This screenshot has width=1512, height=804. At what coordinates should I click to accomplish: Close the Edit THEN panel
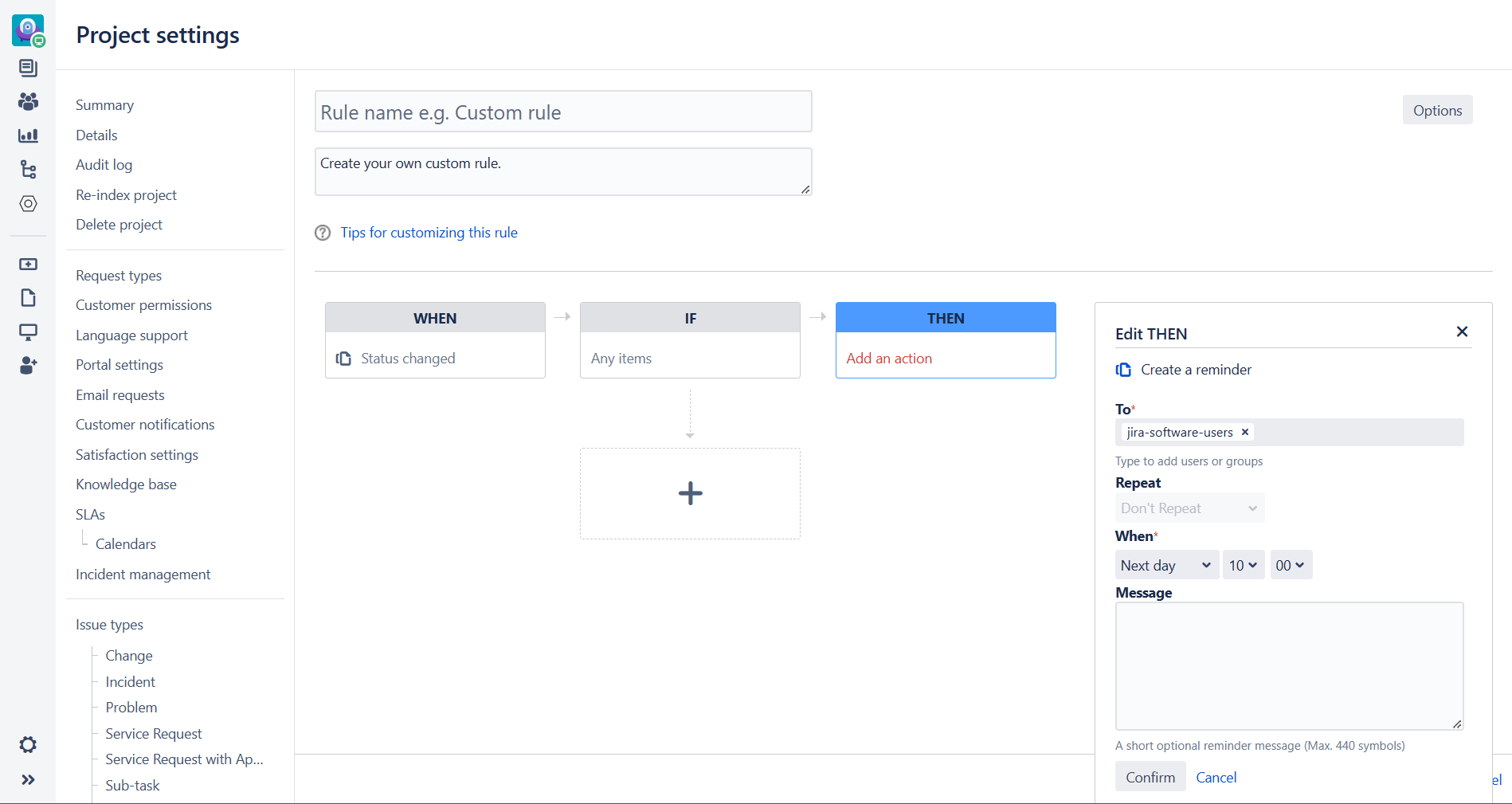1462,331
